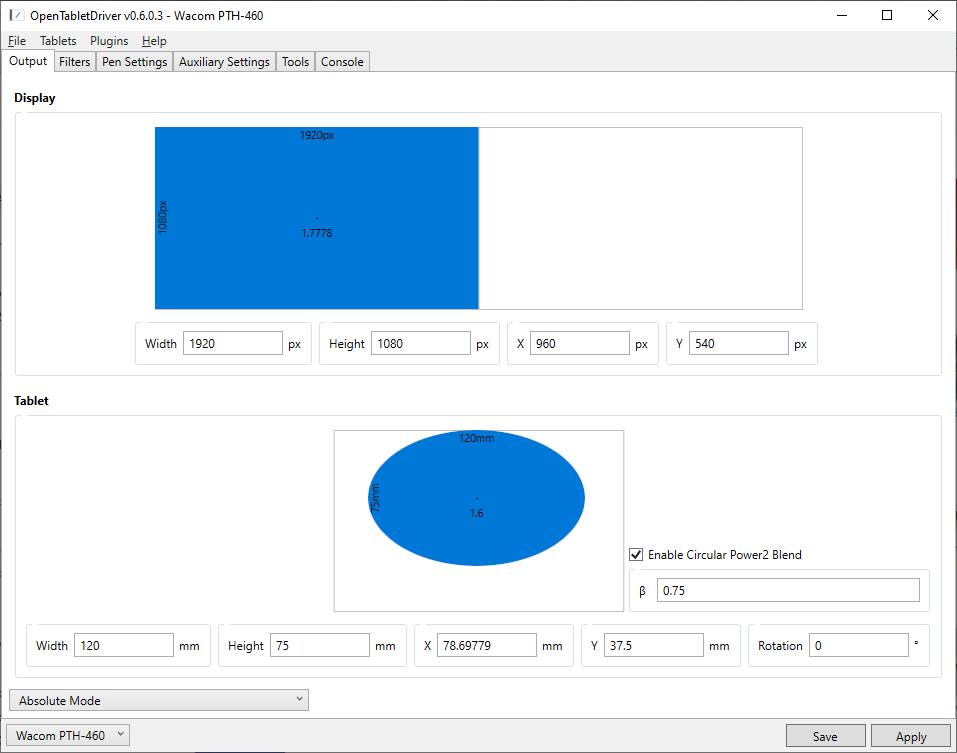
Task: Go to the Auxiliary Settings tab
Action: coord(224,62)
